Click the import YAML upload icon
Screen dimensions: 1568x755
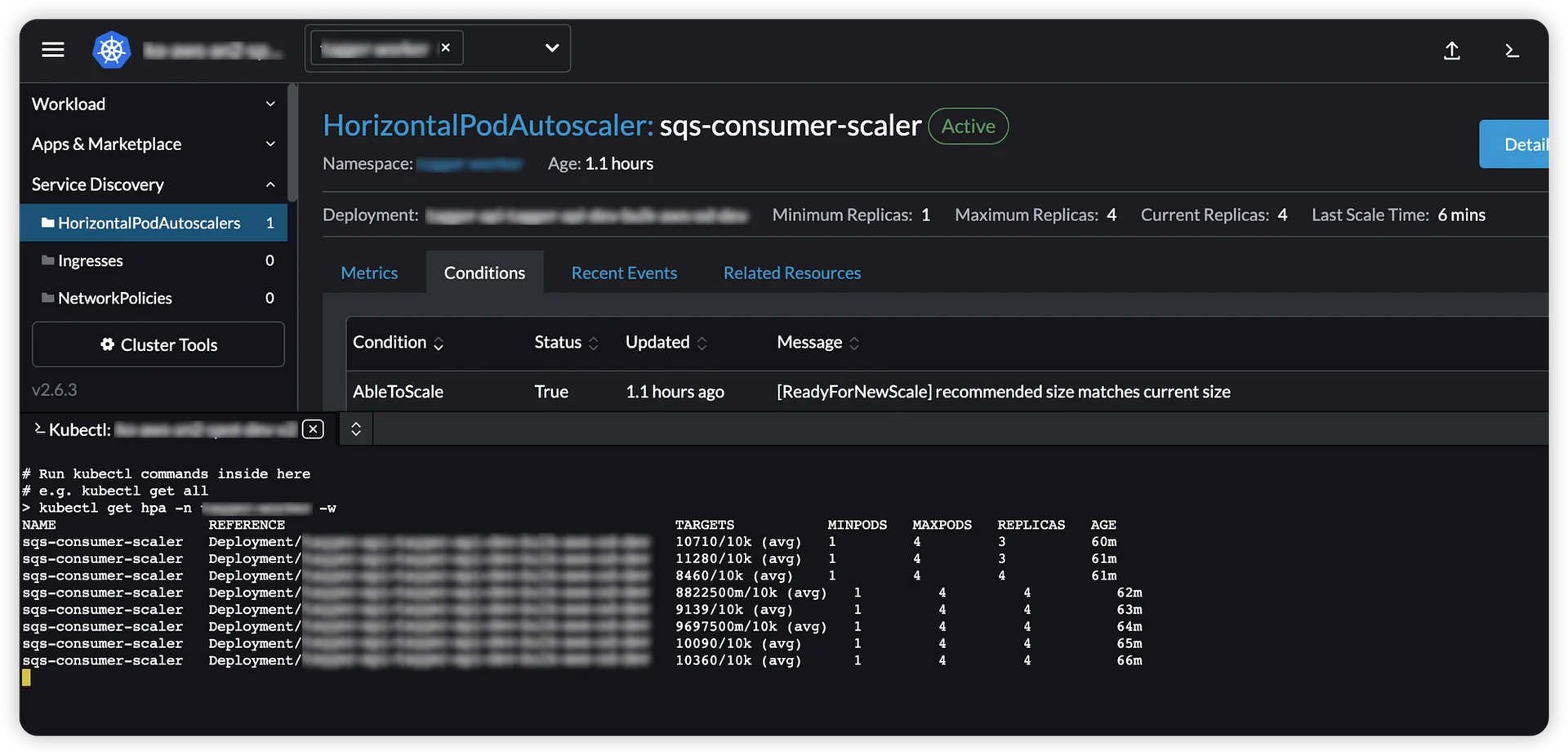[1451, 51]
